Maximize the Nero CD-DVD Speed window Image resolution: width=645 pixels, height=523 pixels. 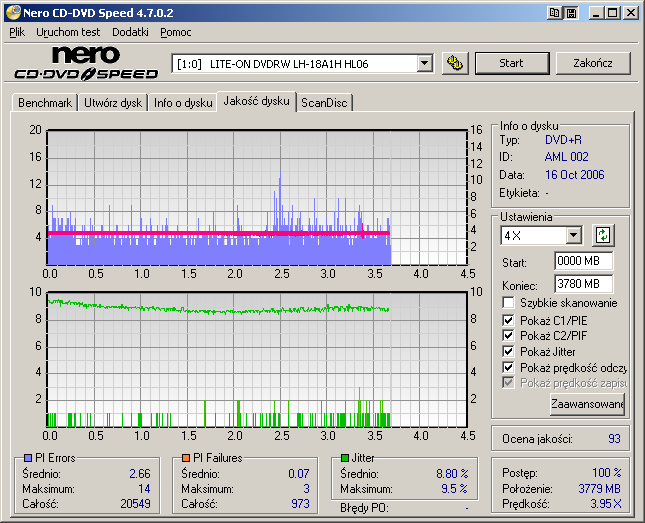pyautogui.click(x=613, y=13)
